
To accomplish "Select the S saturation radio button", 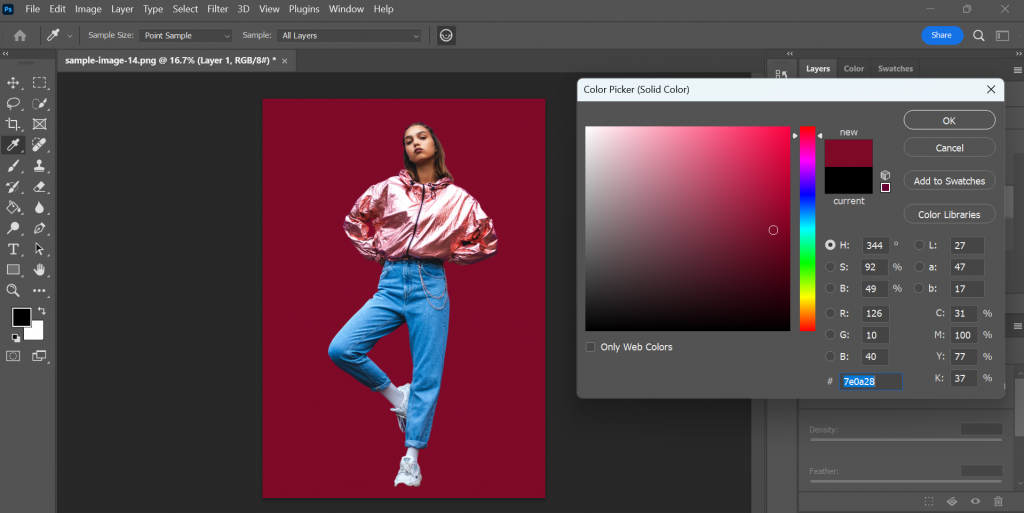I will pos(831,267).
